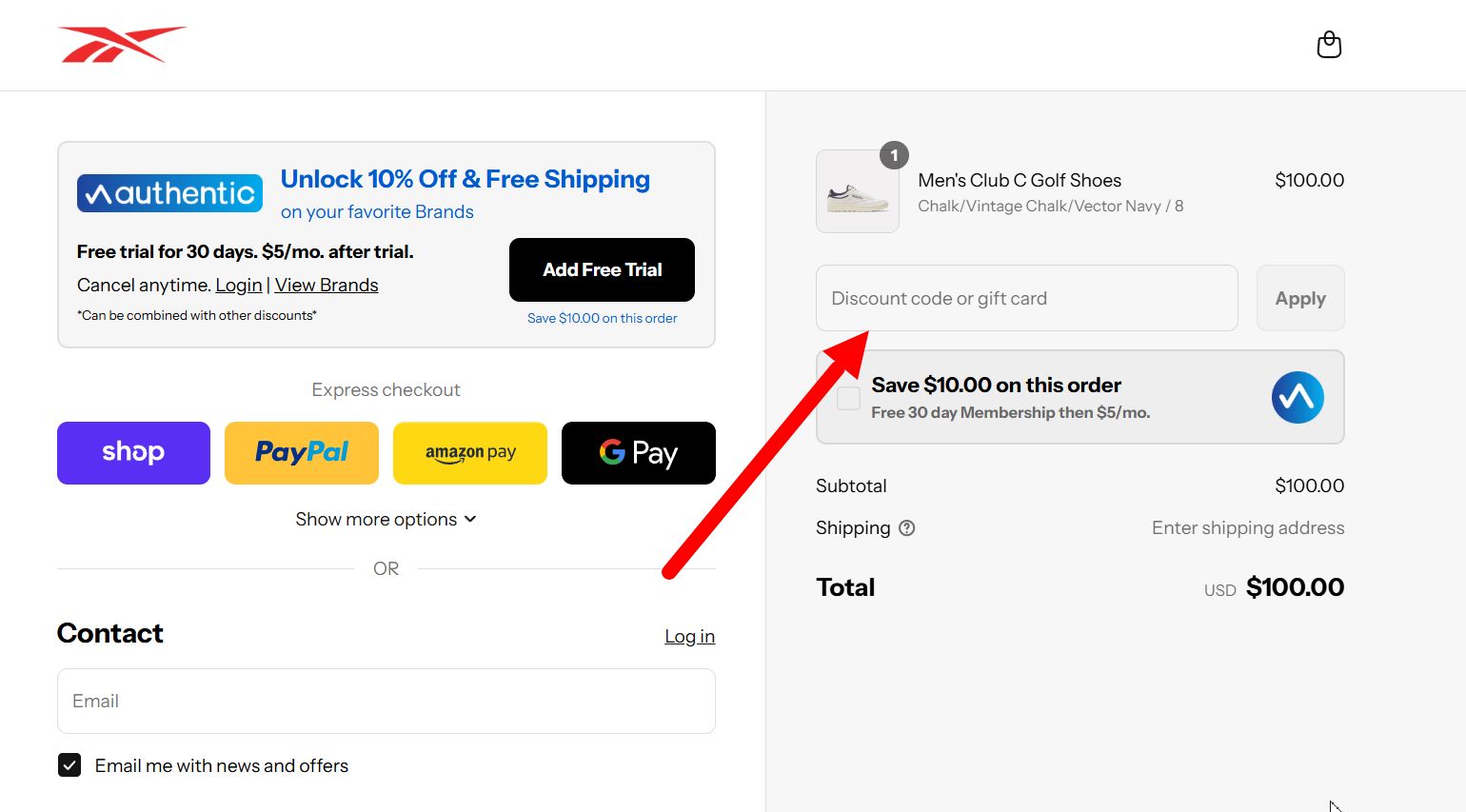Select Amazon Pay express checkout
Screen dimensions: 1466x812
point(470,453)
